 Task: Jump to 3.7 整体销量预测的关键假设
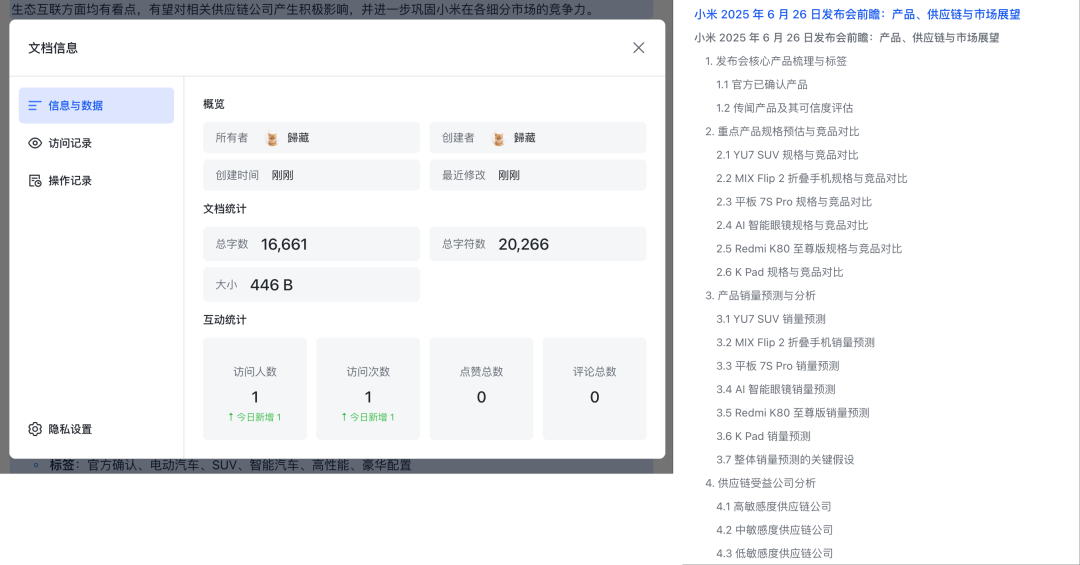pos(785,460)
